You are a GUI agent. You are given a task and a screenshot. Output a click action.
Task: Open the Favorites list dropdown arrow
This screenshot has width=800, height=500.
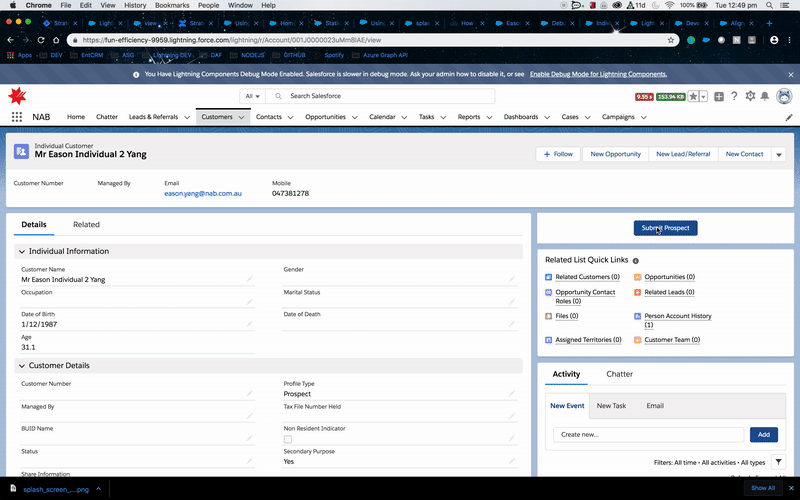point(704,96)
